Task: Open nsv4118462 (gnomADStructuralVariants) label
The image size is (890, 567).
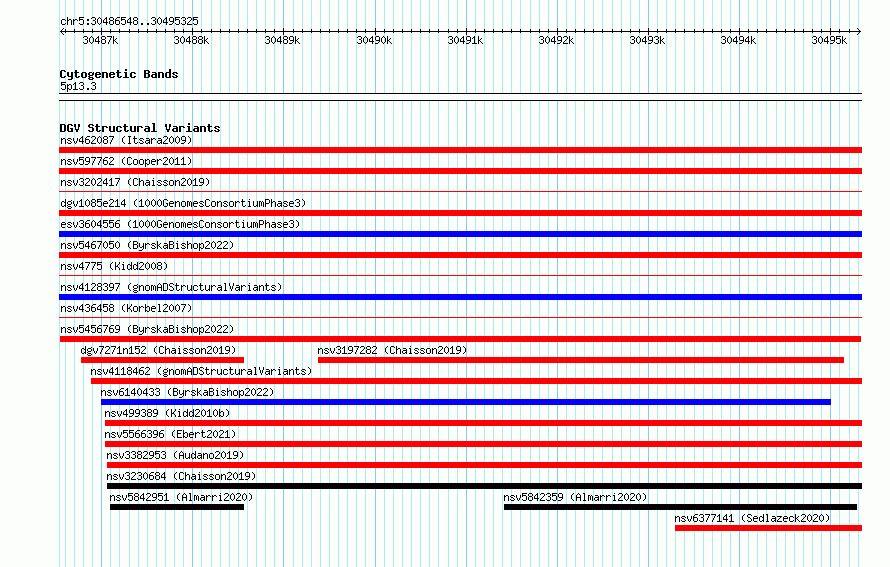Action: pos(201,371)
